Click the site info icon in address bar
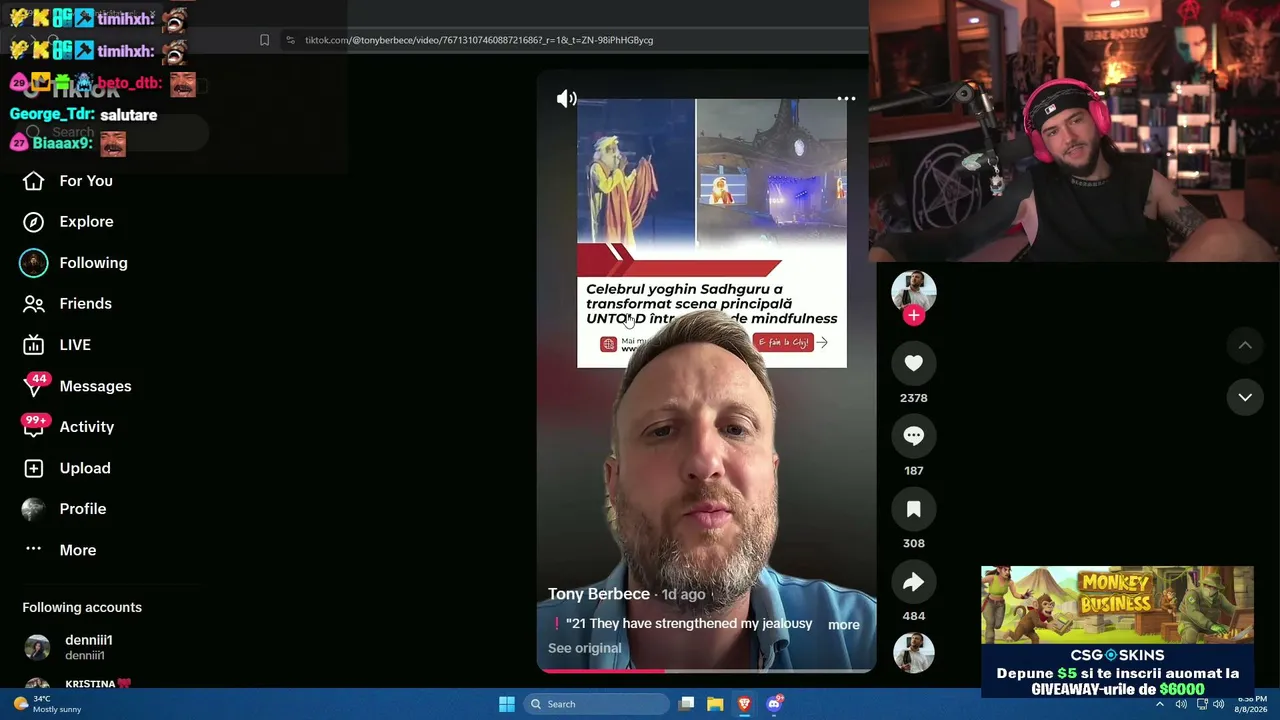The height and width of the screenshot is (720, 1280). pyautogui.click(x=290, y=40)
